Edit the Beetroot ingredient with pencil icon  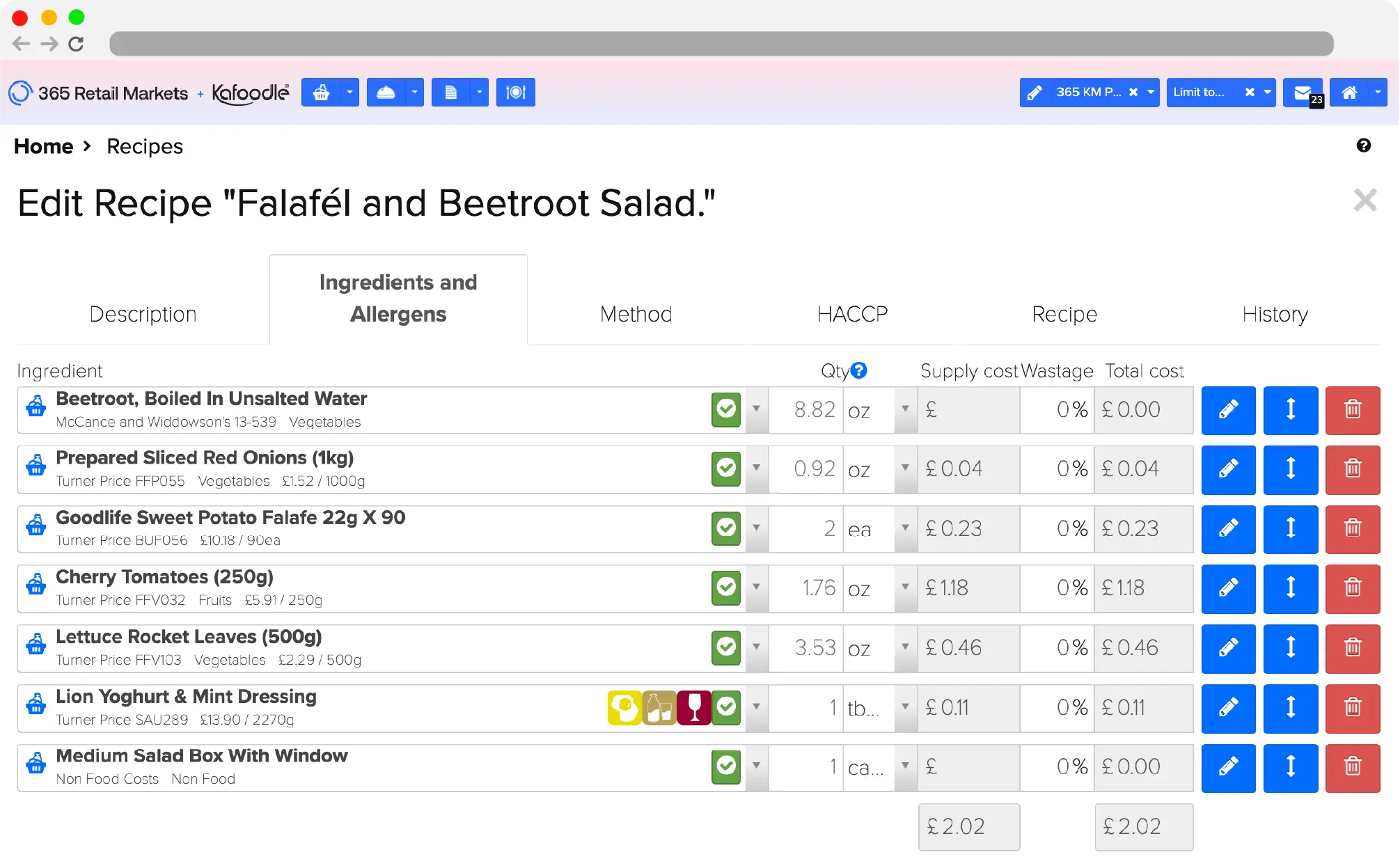pyautogui.click(x=1228, y=409)
